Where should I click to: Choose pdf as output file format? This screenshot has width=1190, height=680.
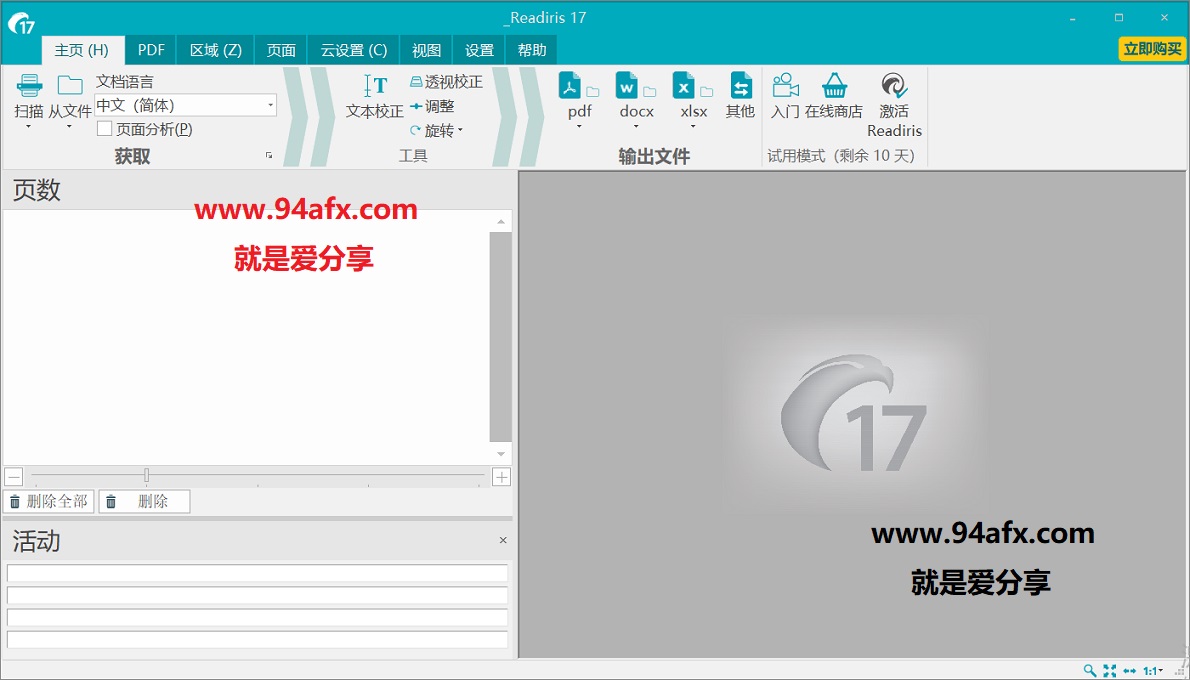click(571, 85)
